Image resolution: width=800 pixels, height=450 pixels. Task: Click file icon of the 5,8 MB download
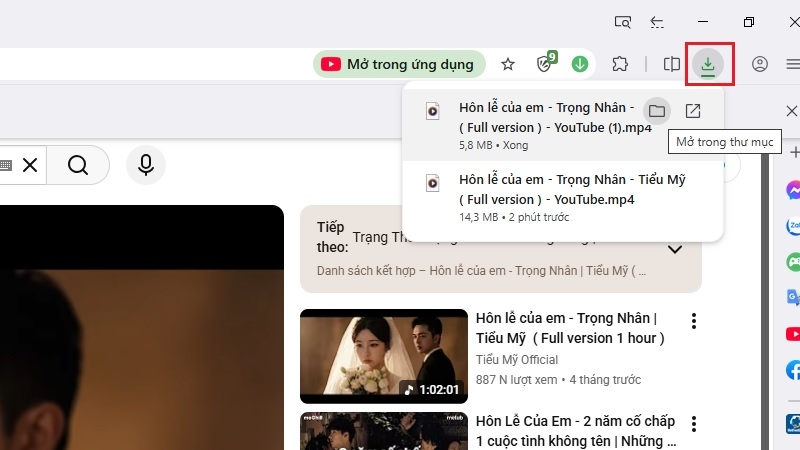433,111
